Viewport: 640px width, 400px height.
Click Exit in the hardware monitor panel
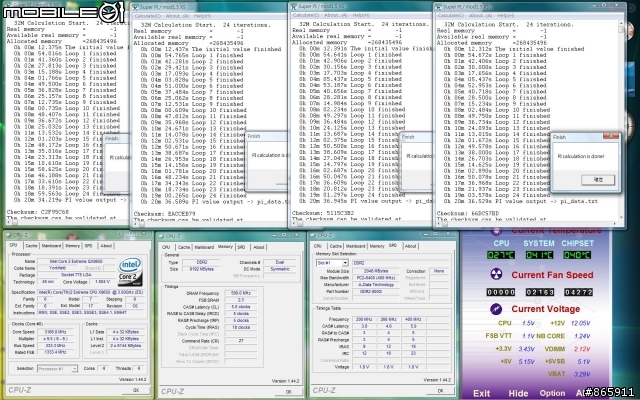tap(482, 393)
